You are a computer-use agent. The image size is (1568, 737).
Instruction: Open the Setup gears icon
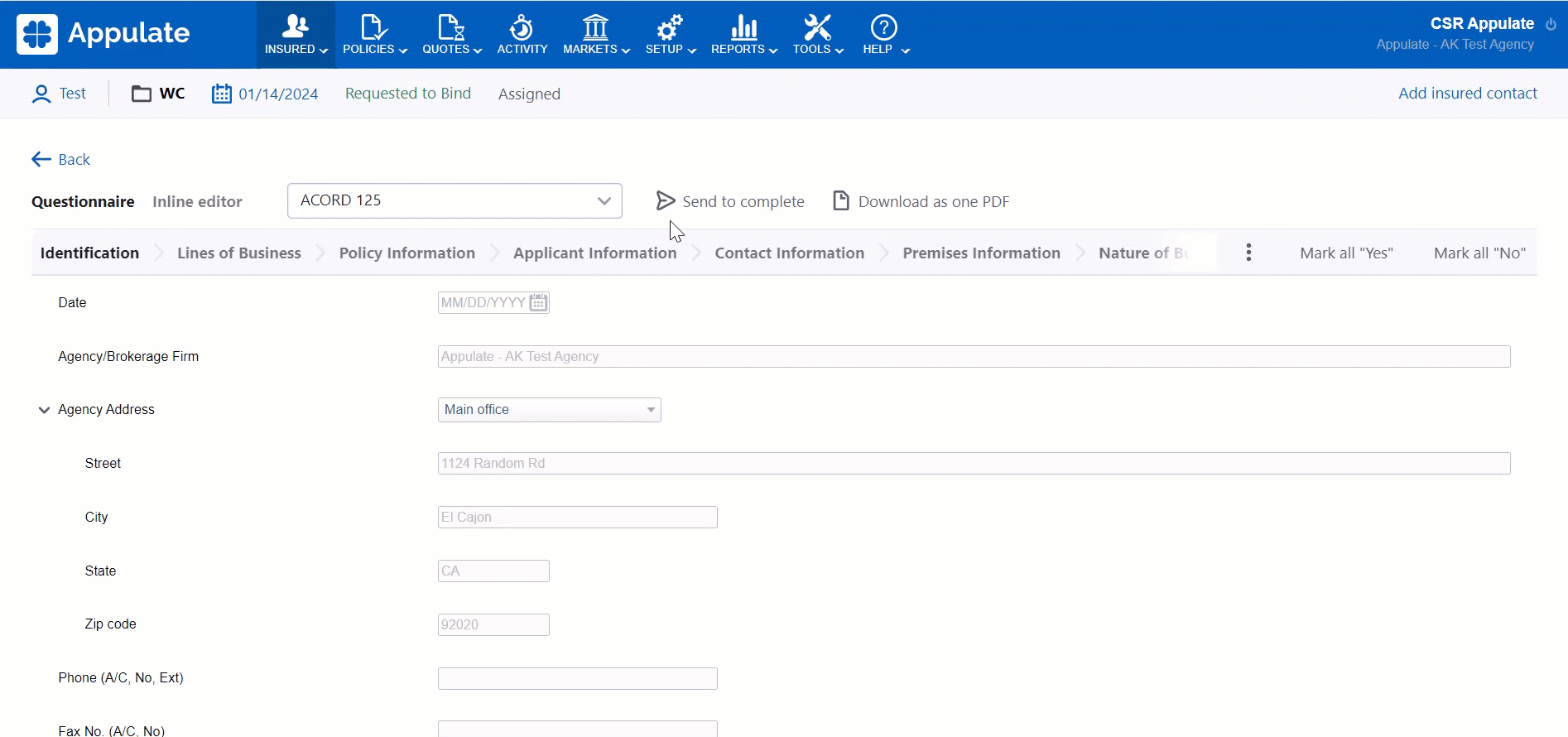point(669,27)
